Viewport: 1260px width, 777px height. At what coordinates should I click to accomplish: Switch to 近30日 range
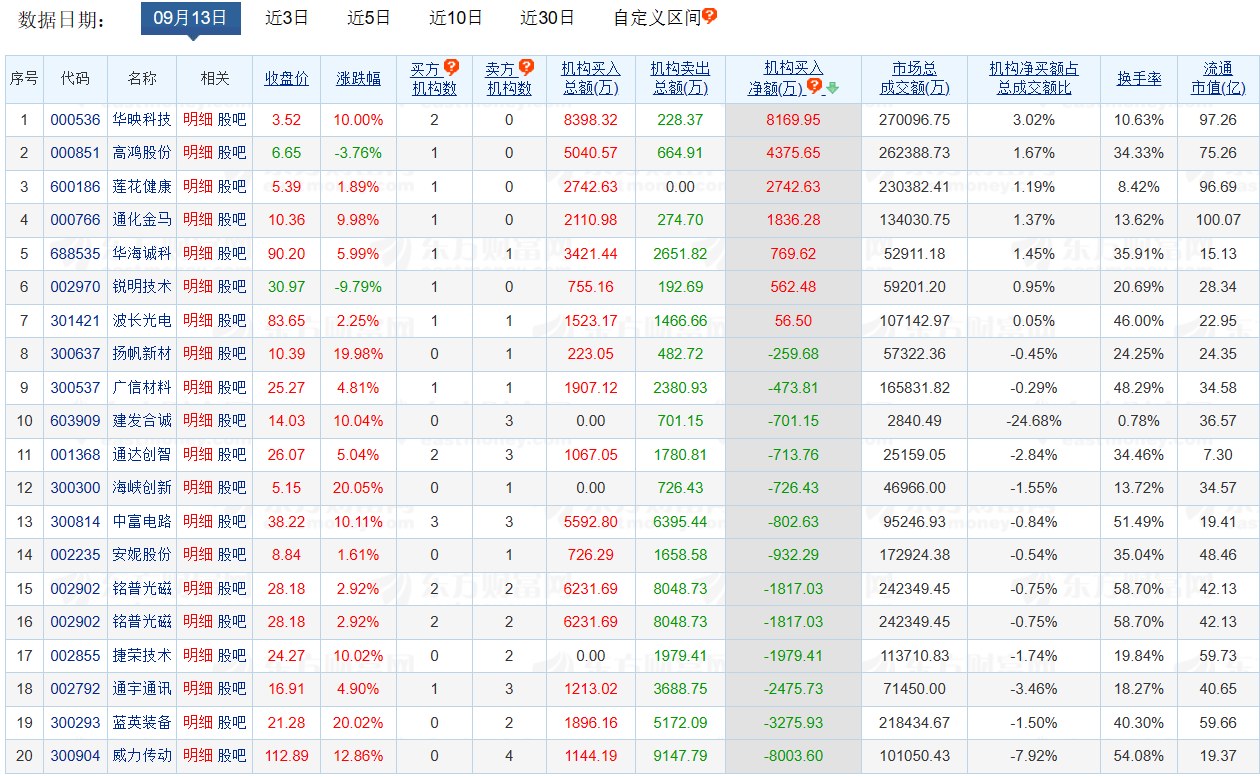click(x=548, y=17)
